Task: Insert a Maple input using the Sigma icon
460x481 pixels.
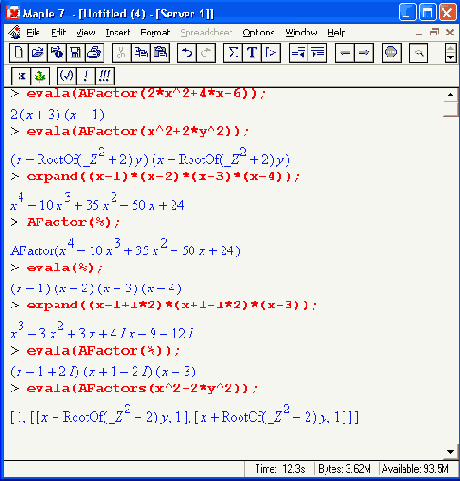Action: [x=233, y=53]
